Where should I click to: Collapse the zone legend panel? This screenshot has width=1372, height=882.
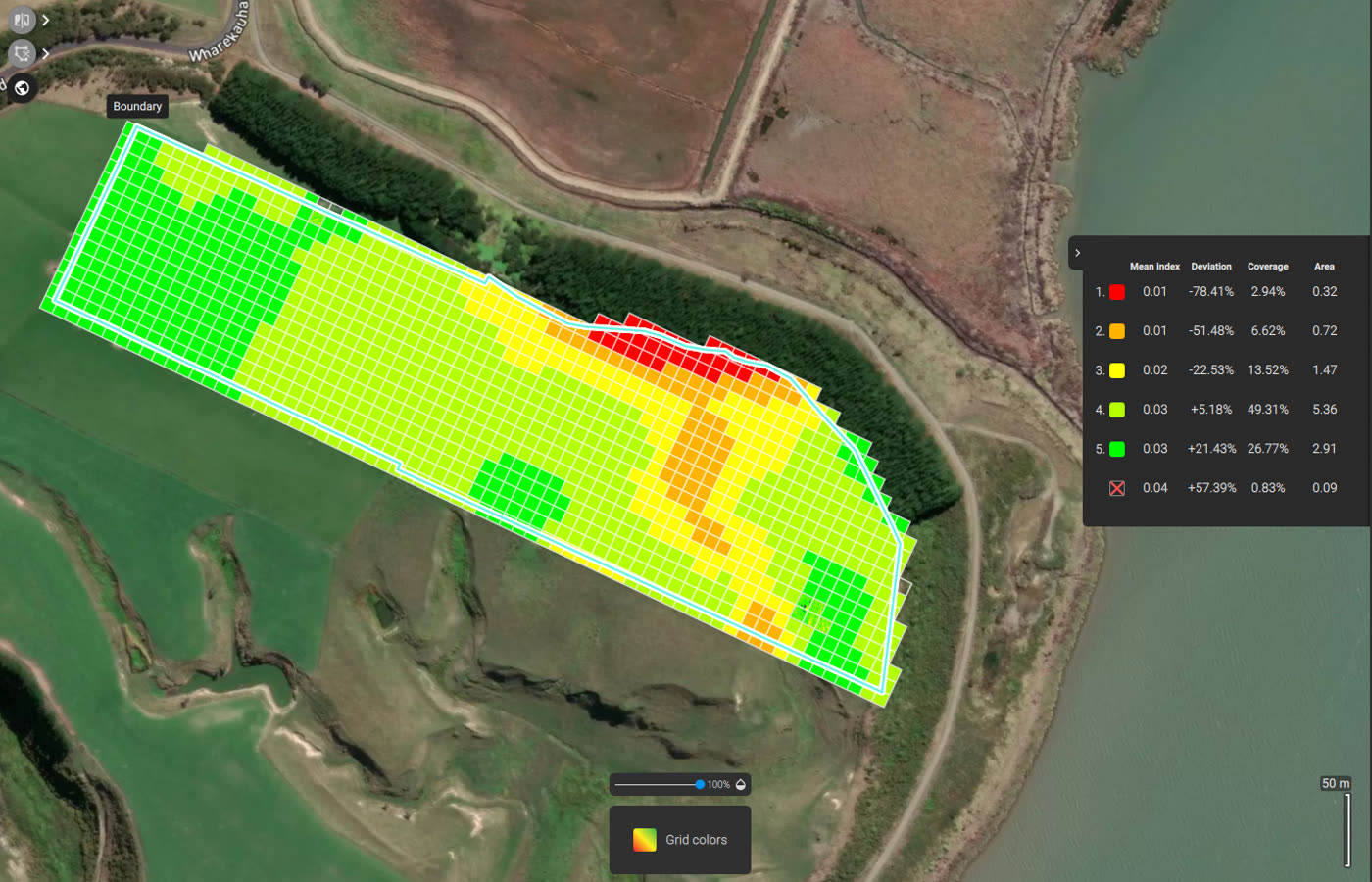[1077, 253]
